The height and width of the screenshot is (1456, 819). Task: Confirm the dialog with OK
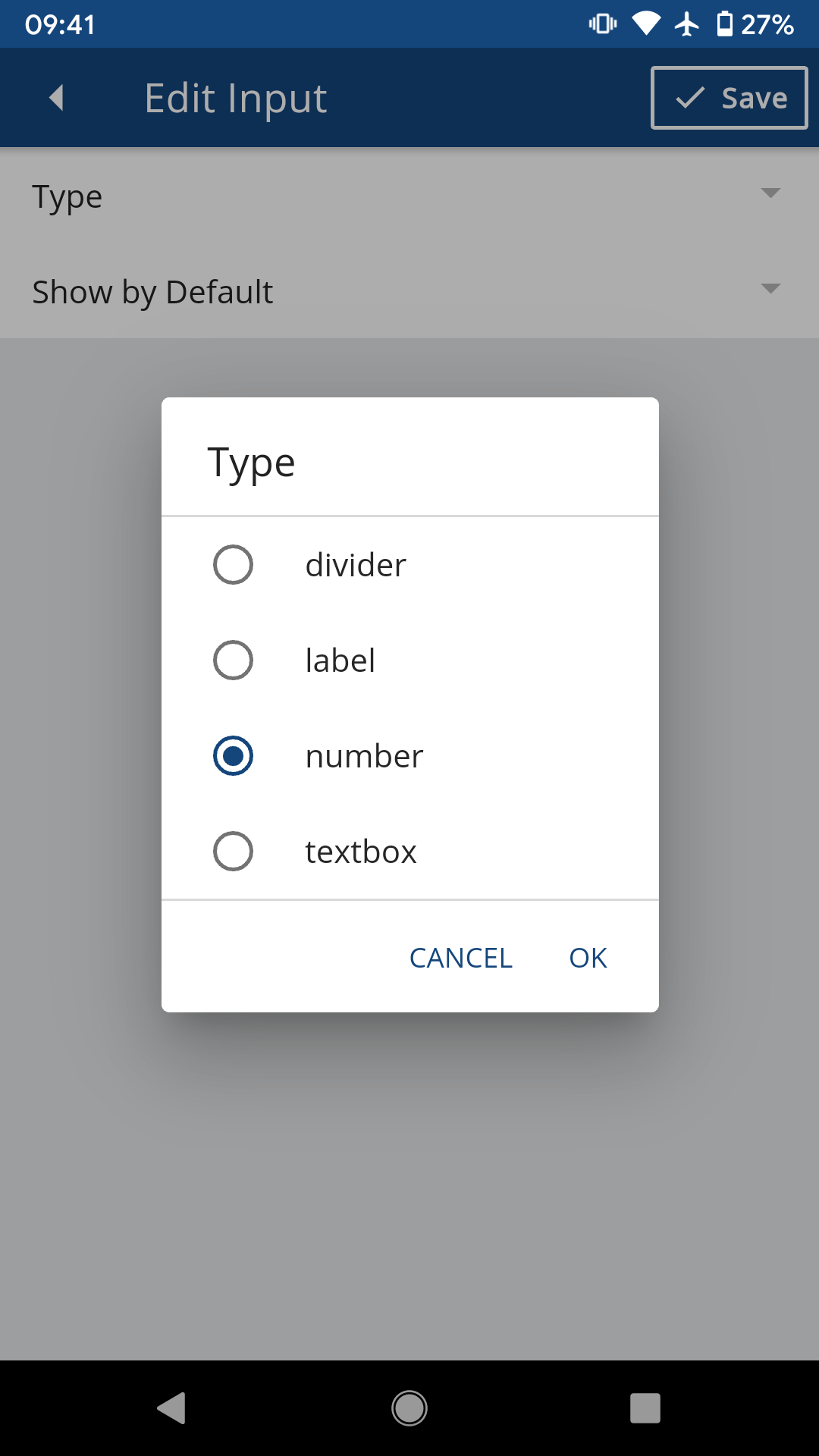pos(588,958)
